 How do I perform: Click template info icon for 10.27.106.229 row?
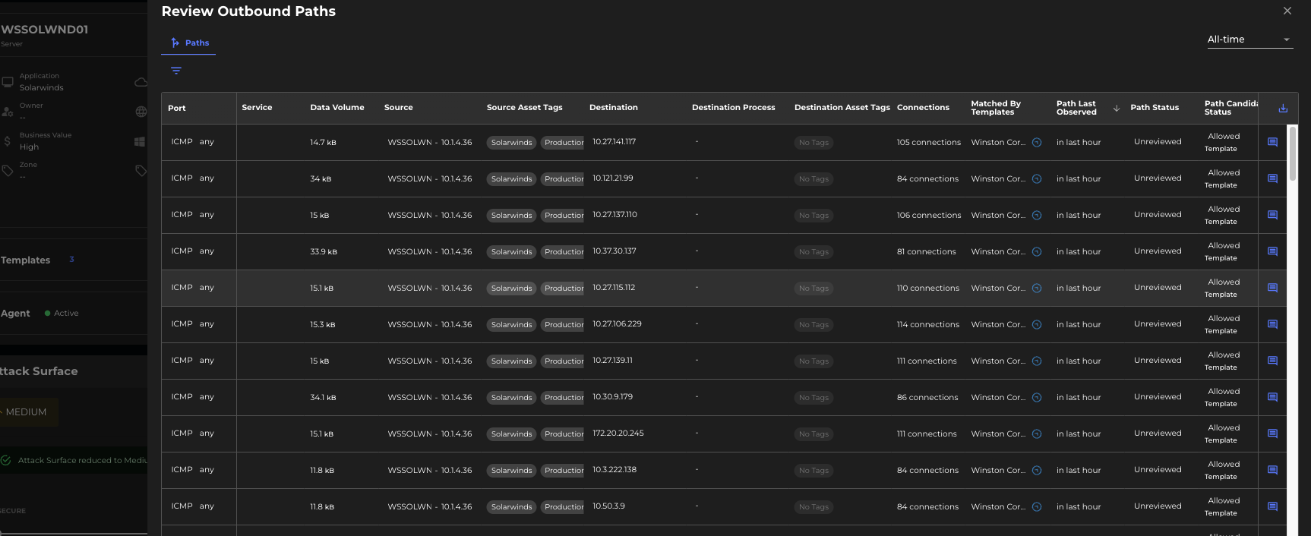coord(1037,325)
